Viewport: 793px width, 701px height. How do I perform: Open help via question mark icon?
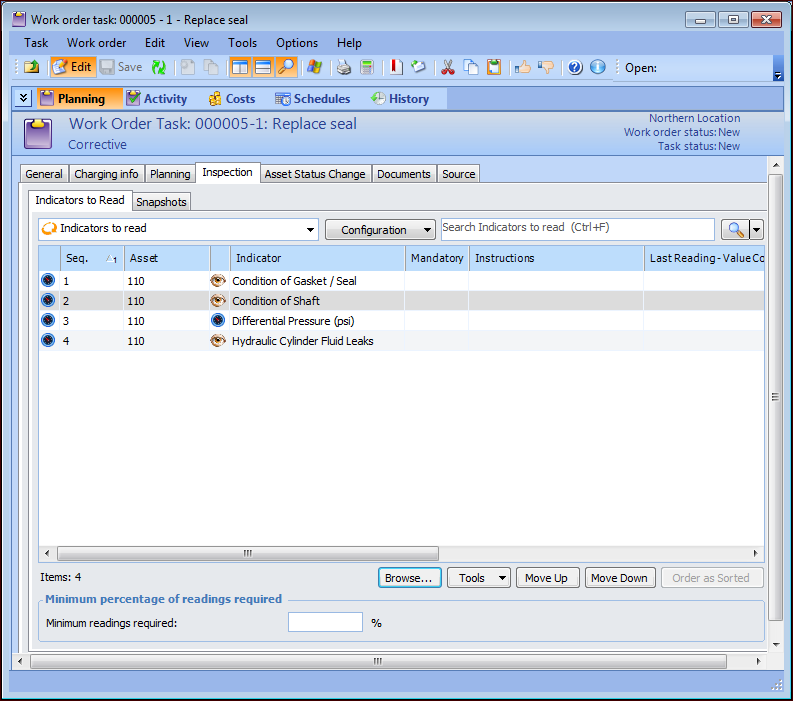click(x=575, y=67)
